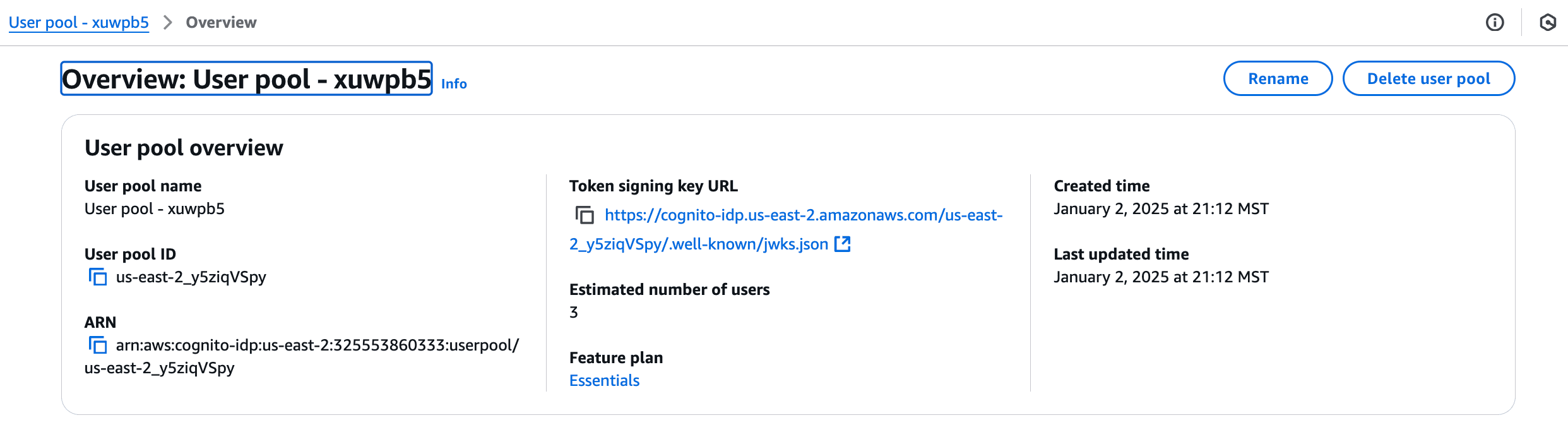Open the cognito-idp.us-east-2 token signing key URL
The height and width of the screenshot is (432, 1568).
(x=802, y=215)
